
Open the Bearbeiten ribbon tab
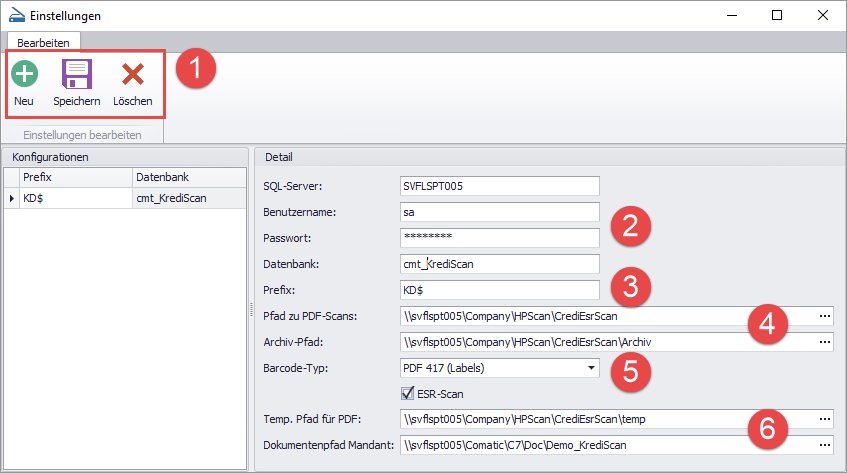click(x=43, y=44)
